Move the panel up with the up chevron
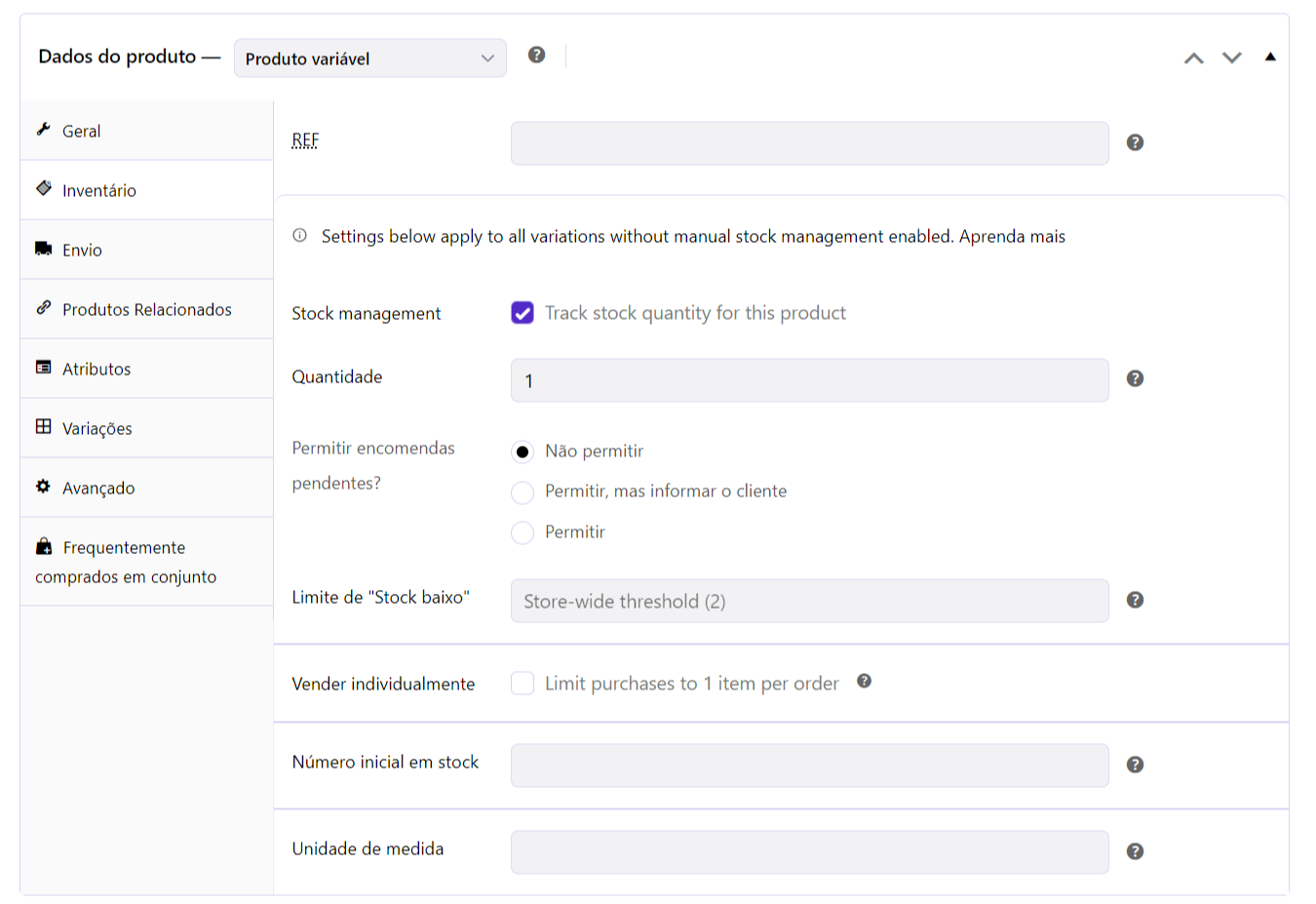1316x904 pixels. [x=1194, y=58]
